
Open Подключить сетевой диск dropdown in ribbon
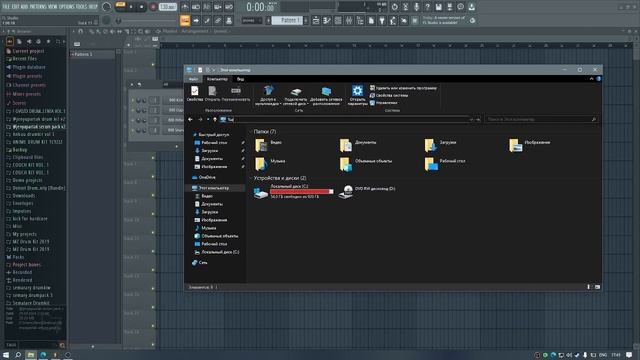(x=296, y=96)
